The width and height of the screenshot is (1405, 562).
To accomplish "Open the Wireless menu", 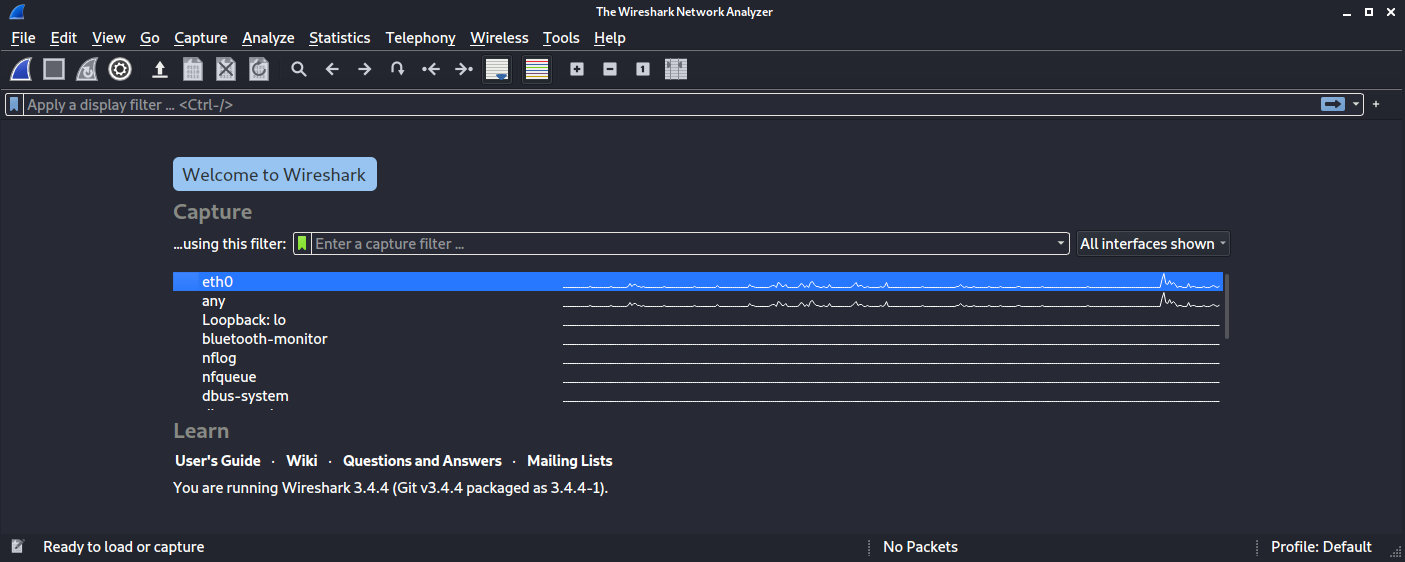I will [499, 37].
